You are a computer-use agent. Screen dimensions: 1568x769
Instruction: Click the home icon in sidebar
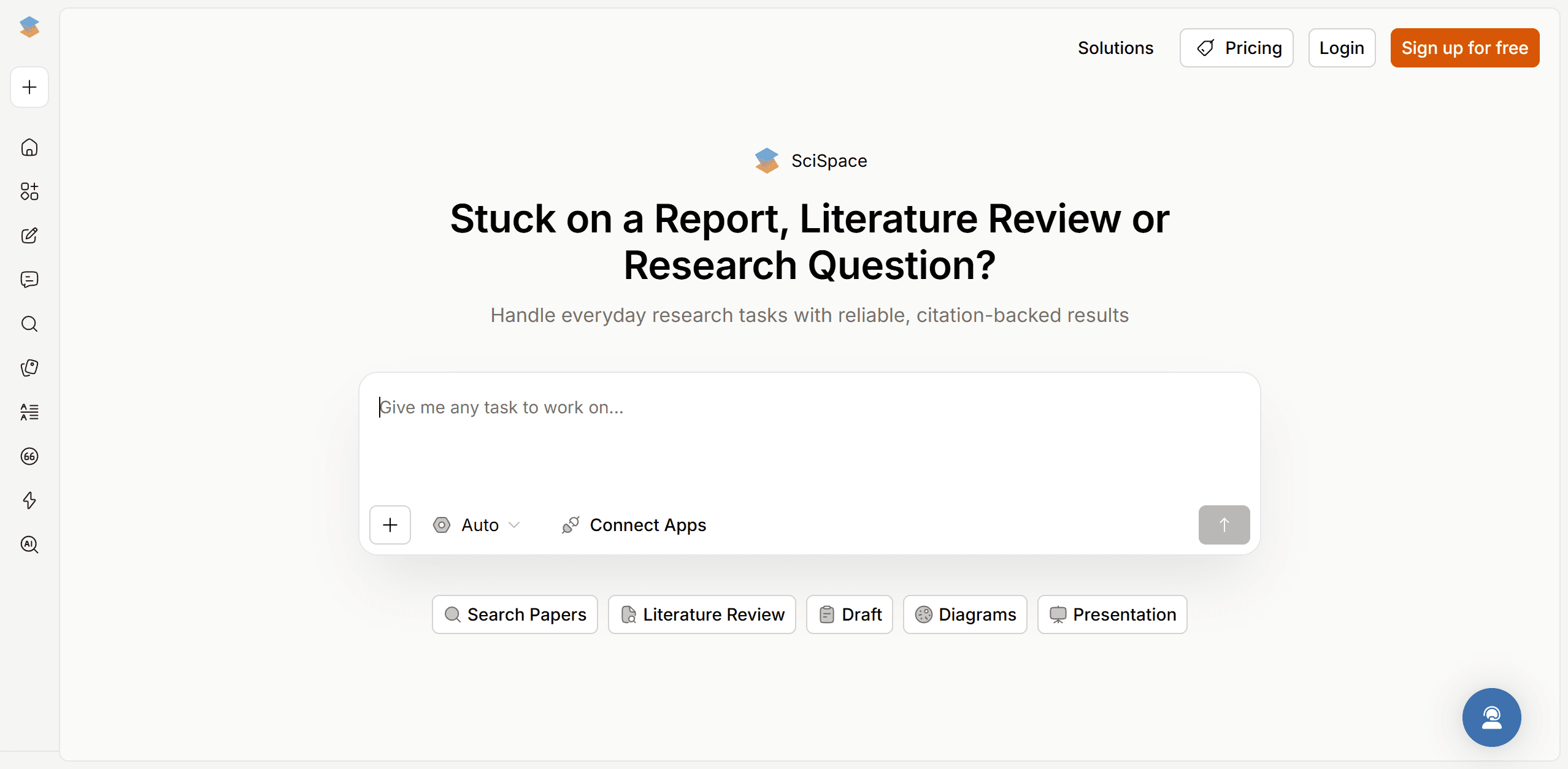pyautogui.click(x=29, y=148)
